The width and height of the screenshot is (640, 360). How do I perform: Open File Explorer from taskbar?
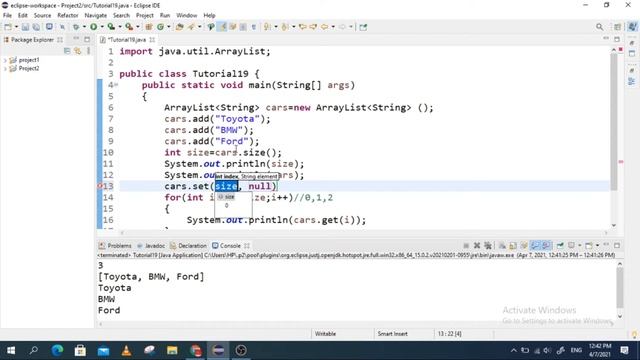(172, 350)
